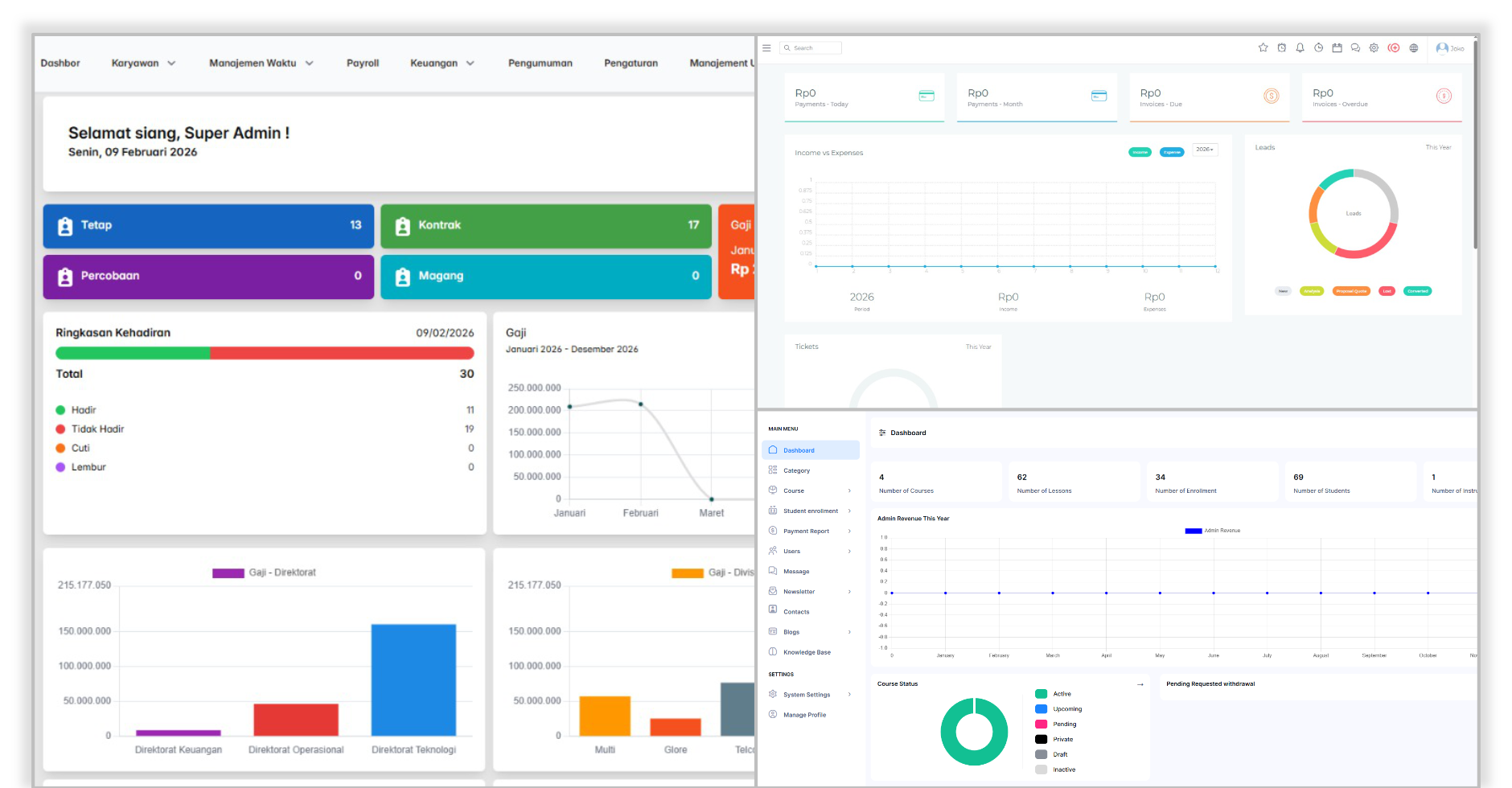Click the hamburger menu icon beside Search
The height and width of the screenshot is (788, 1512).
tap(766, 48)
